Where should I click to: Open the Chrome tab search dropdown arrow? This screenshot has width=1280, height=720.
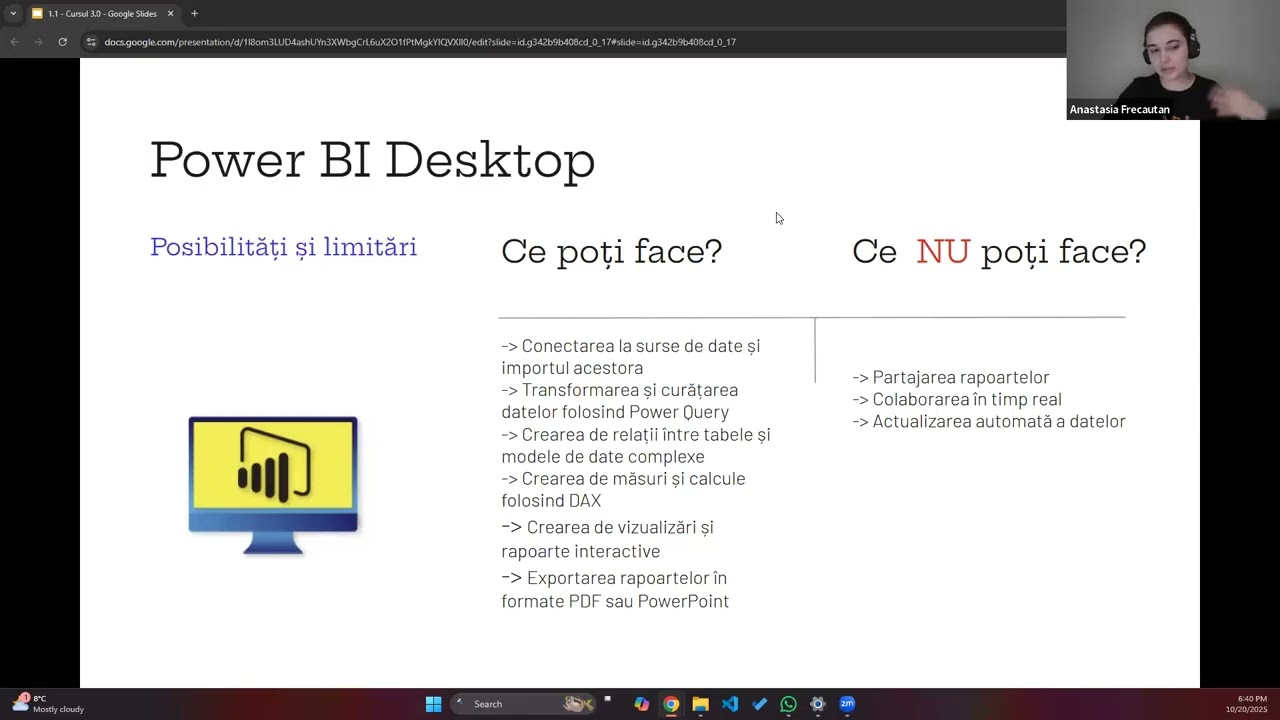pyautogui.click(x=13, y=13)
